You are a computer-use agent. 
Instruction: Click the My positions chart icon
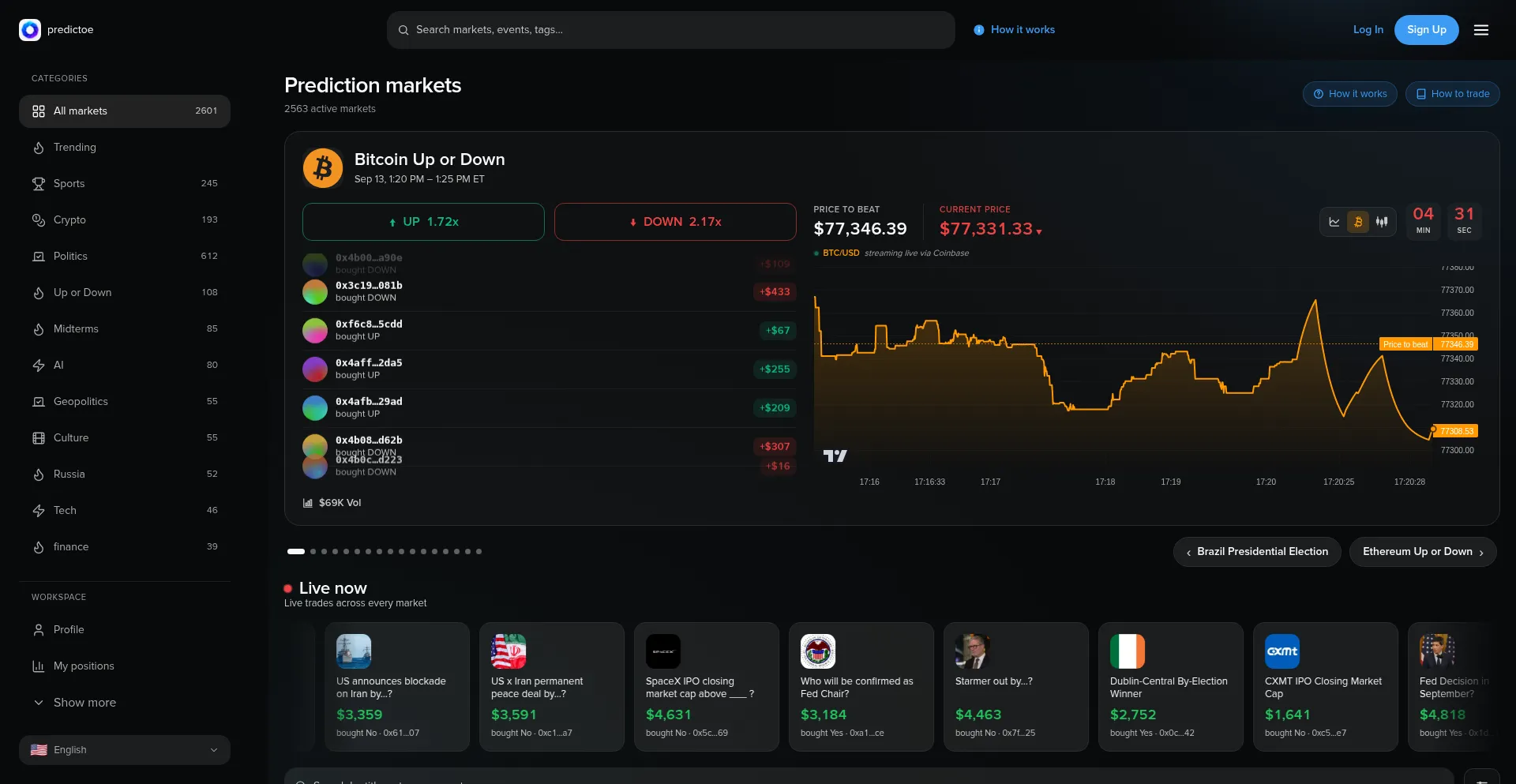pyautogui.click(x=38, y=666)
